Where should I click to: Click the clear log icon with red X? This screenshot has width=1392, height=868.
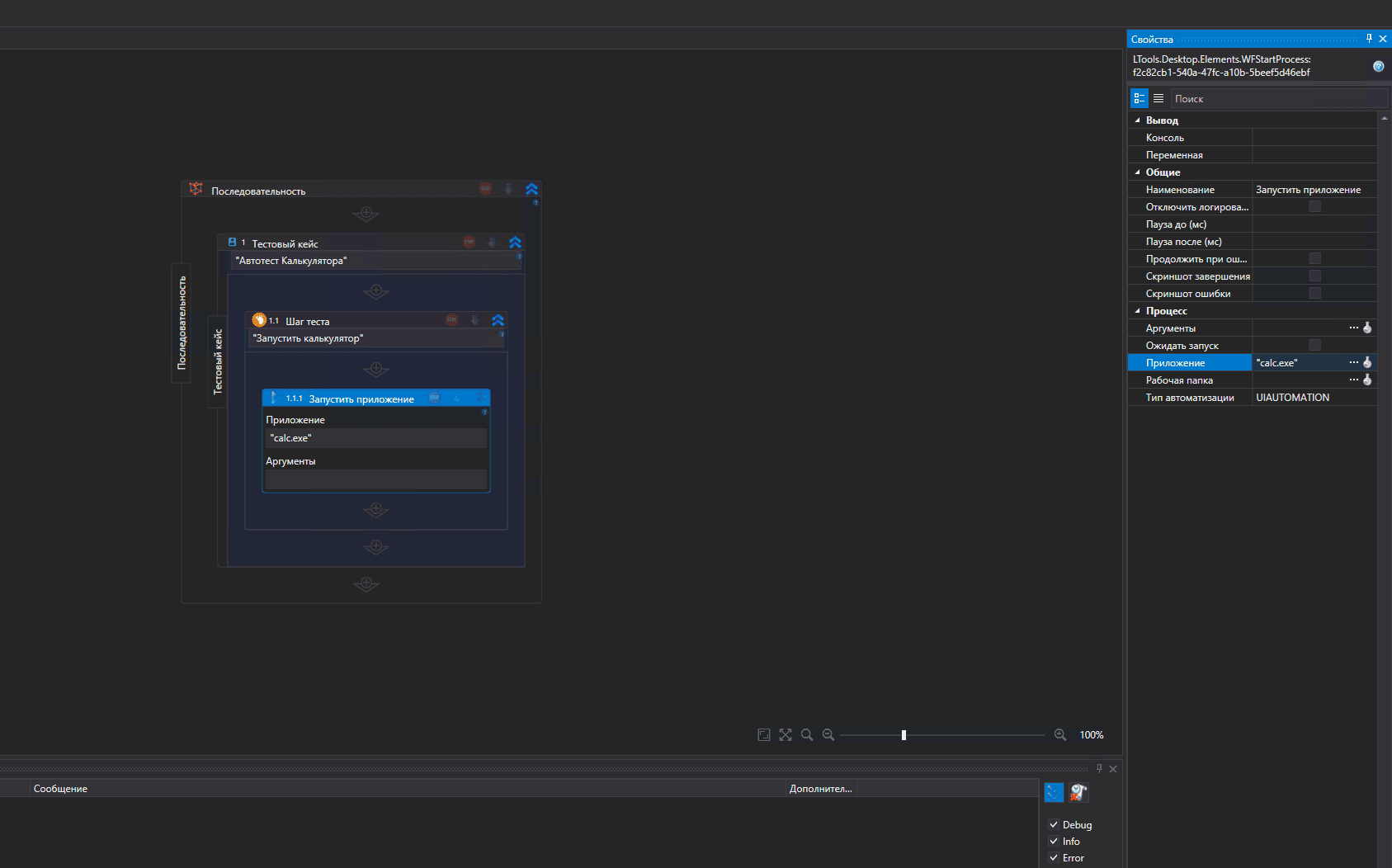tap(1078, 792)
